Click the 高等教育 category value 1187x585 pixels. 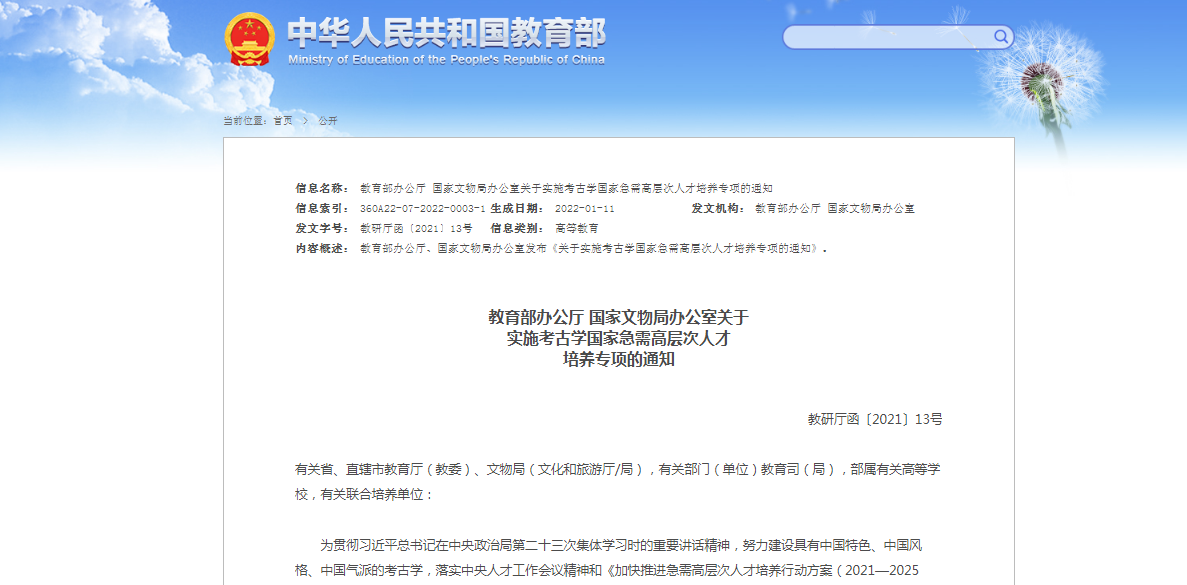click(577, 228)
